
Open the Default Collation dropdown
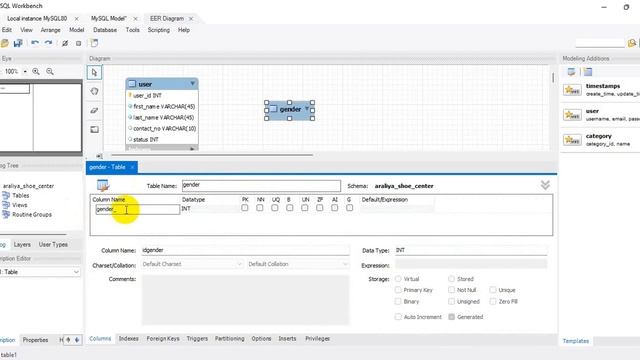pyautogui.click(x=298, y=264)
